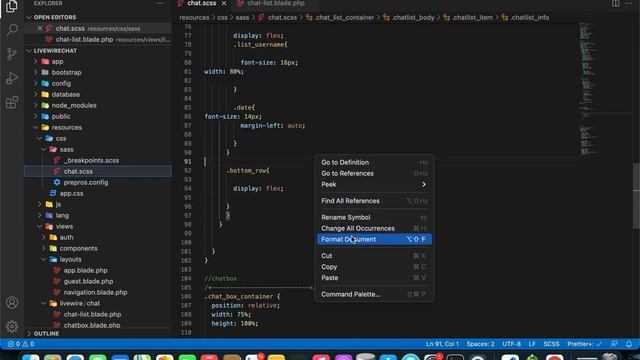The image size is (640, 360).
Task: Switch to chat-list.blade.php tab
Action: point(276,3)
